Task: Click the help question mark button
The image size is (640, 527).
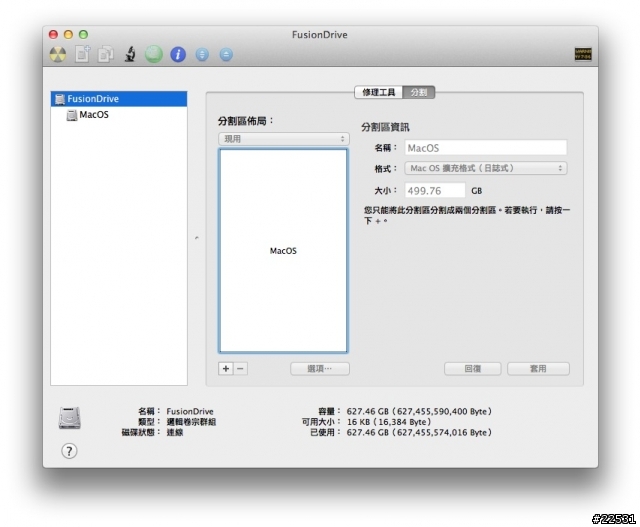Action: click(69, 451)
